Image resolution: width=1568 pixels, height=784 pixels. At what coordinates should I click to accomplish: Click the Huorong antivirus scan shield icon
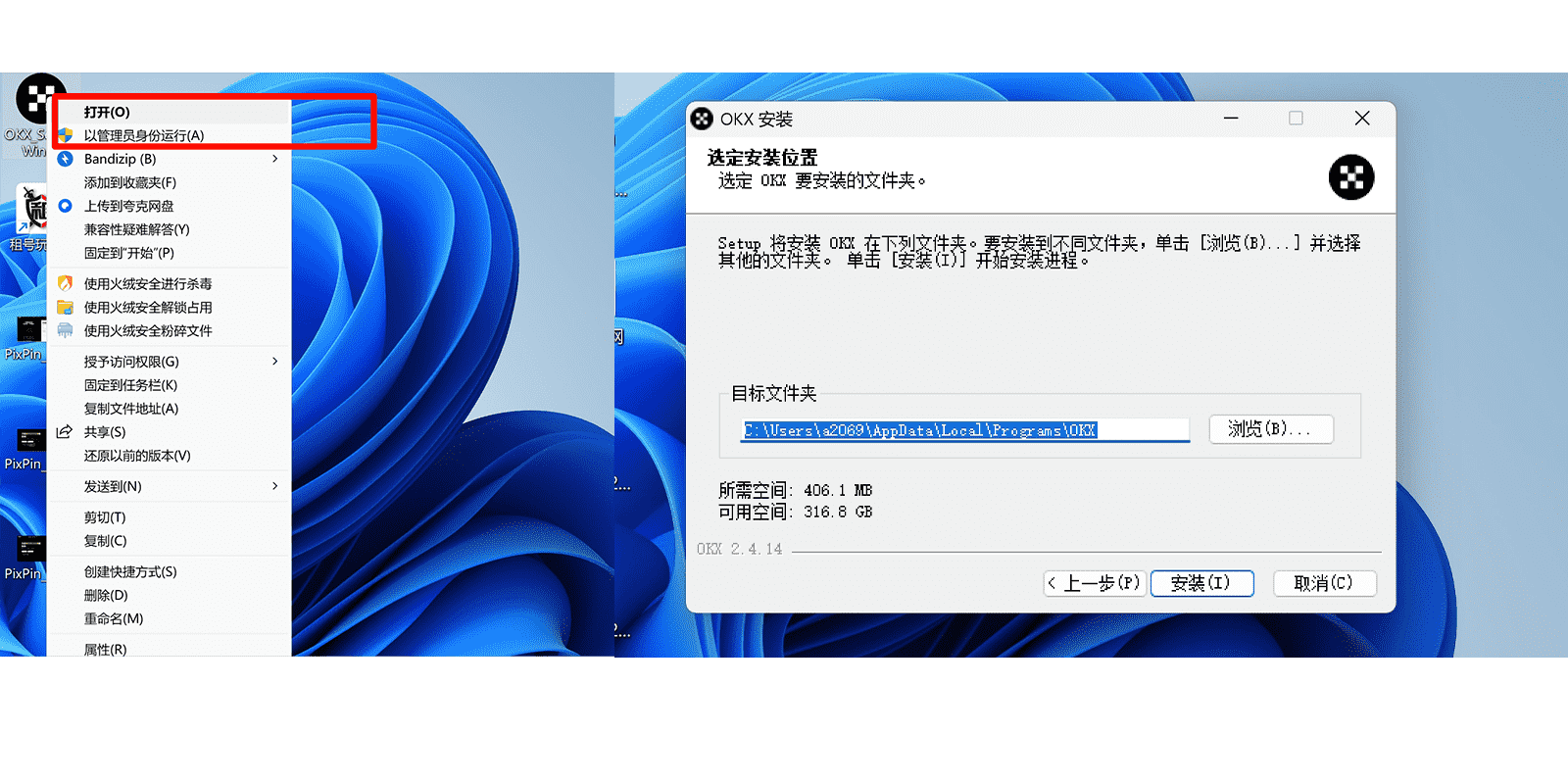click(x=66, y=283)
